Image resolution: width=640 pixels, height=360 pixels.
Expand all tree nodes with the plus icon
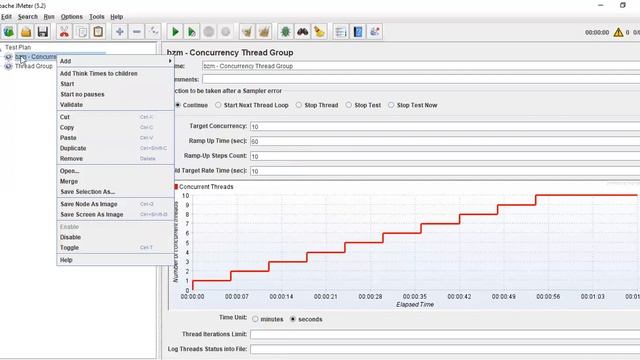[x=120, y=31]
